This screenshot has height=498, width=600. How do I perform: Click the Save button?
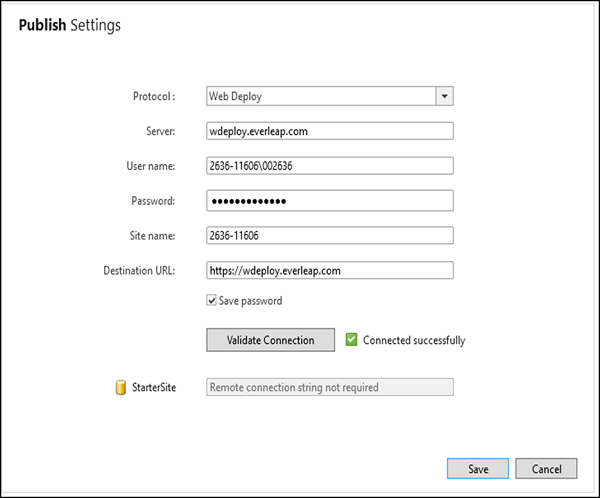pos(478,469)
